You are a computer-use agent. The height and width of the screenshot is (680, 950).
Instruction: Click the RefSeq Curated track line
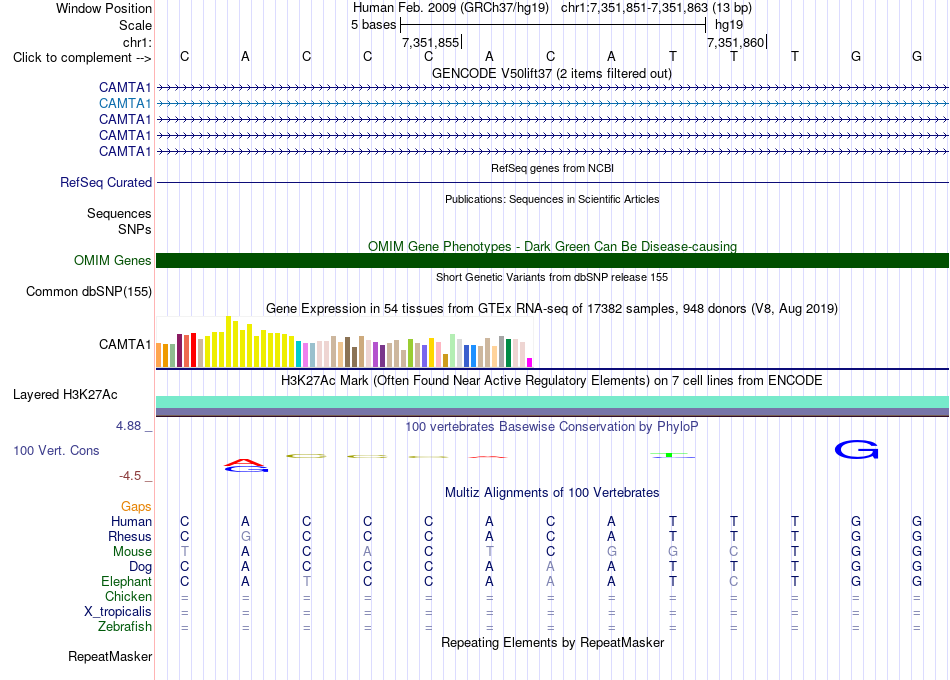[552, 182]
